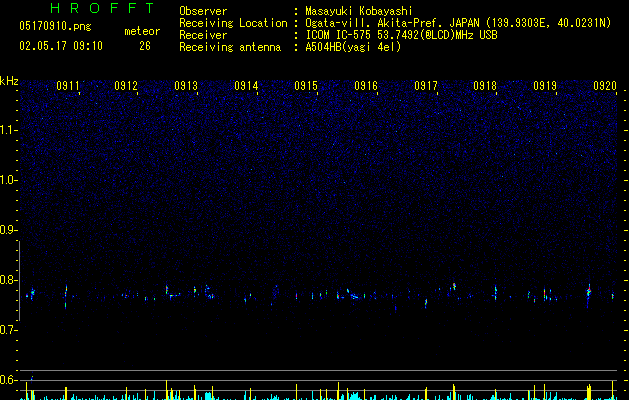629x400 pixels.
Task: Click the HROFFT title text
Action: click(x=103, y=8)
